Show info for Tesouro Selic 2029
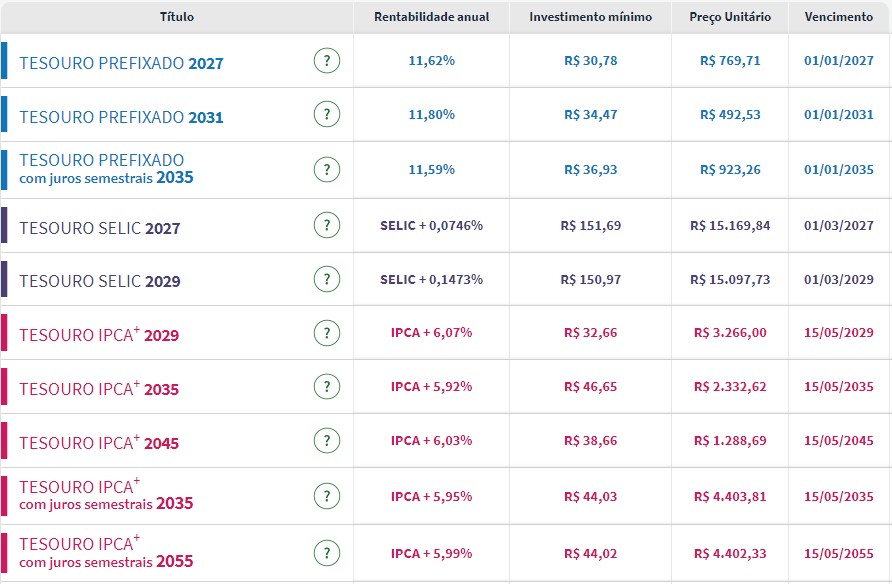The image size is (892, 584). (326, 279)
